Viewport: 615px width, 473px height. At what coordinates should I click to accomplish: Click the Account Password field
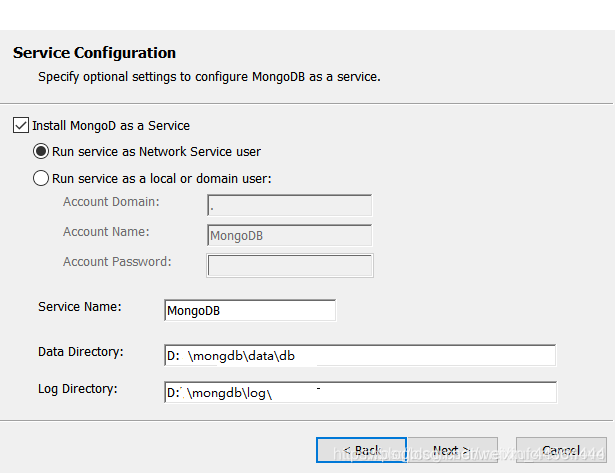point(290,266)
